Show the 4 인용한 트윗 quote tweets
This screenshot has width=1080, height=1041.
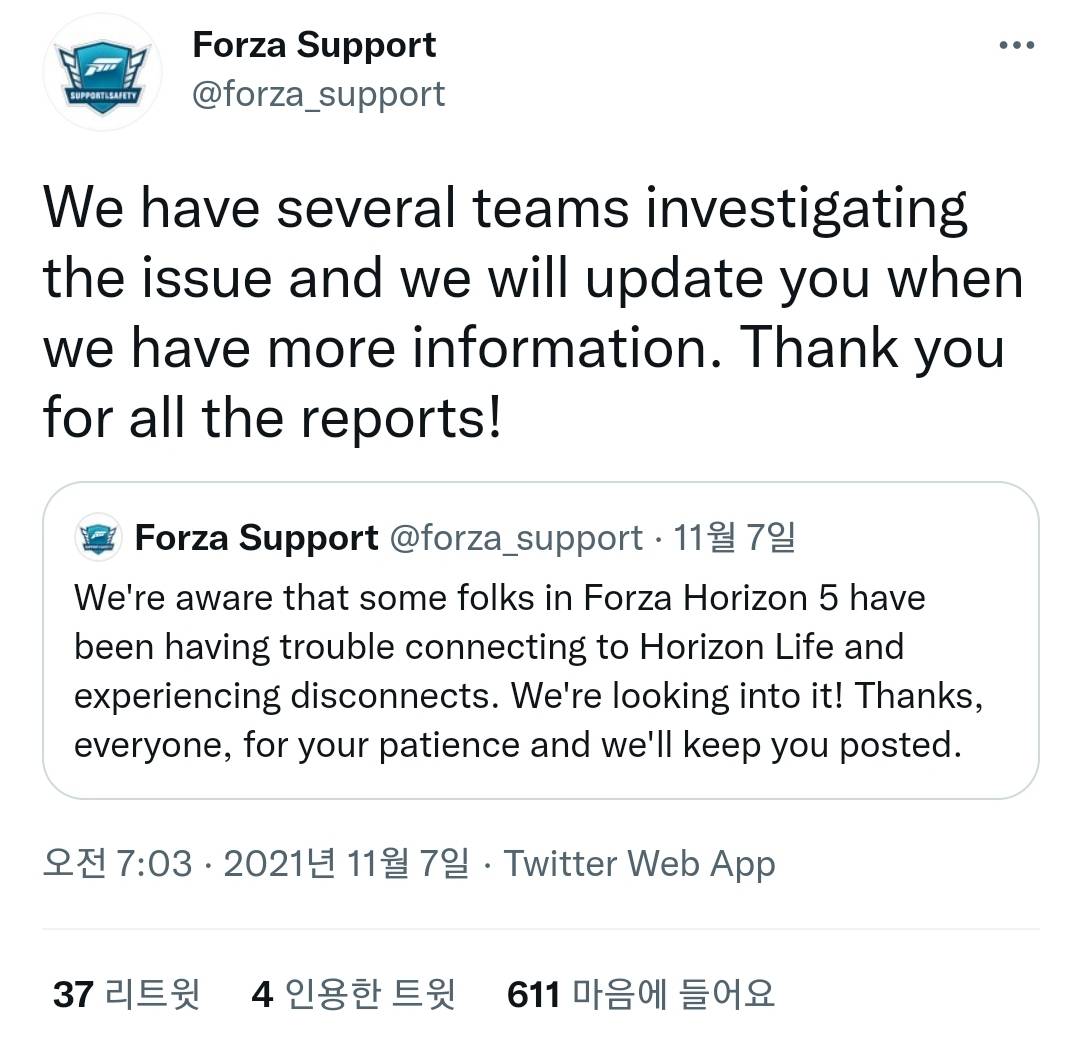pyautogui.click(x=354, y=994)
